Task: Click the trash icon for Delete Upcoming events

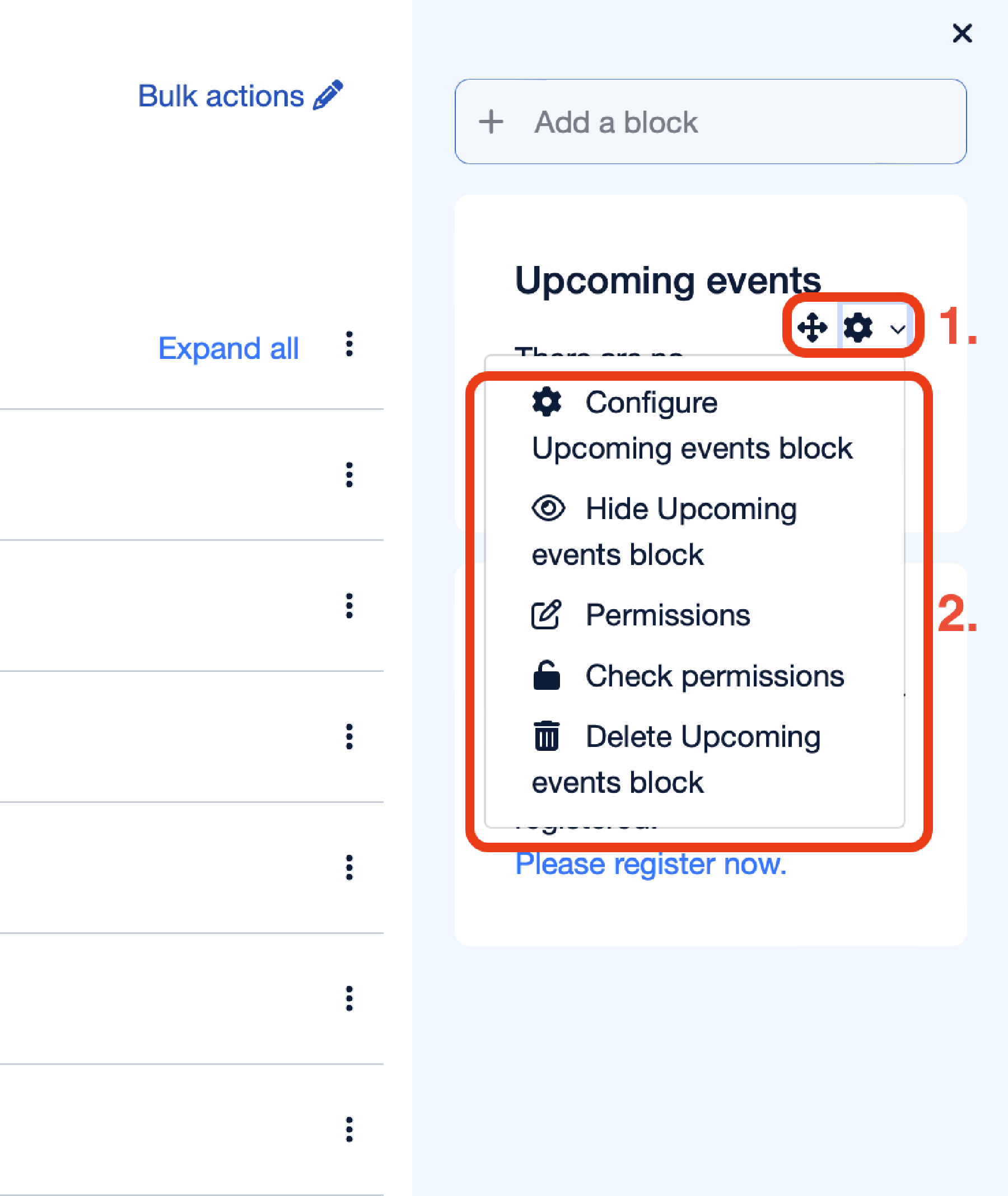Action: [x=547, y=735]
